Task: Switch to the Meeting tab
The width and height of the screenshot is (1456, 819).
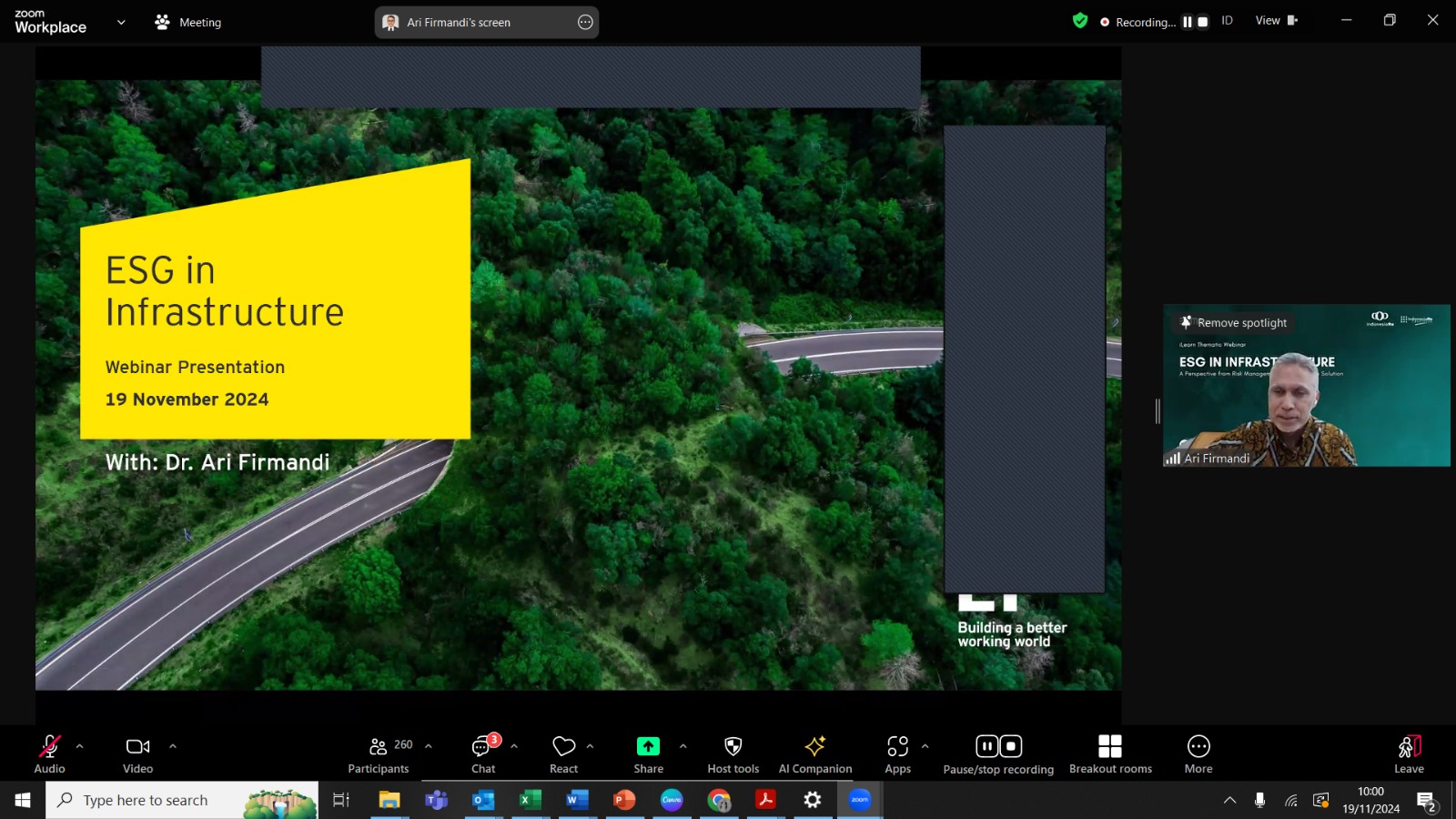Action: tap(188, 23)
